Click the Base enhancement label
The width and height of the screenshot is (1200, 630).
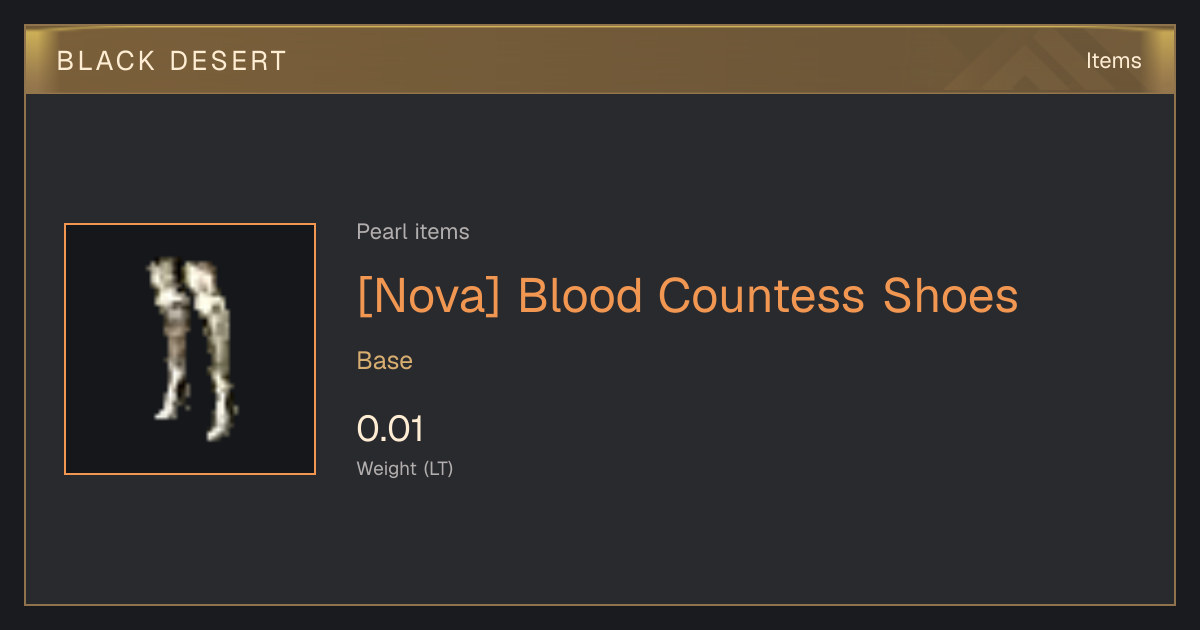click(385, 361)
